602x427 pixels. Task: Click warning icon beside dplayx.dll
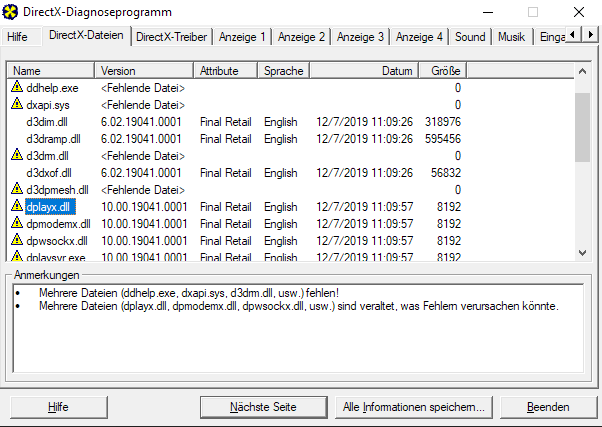click(17, 206)
